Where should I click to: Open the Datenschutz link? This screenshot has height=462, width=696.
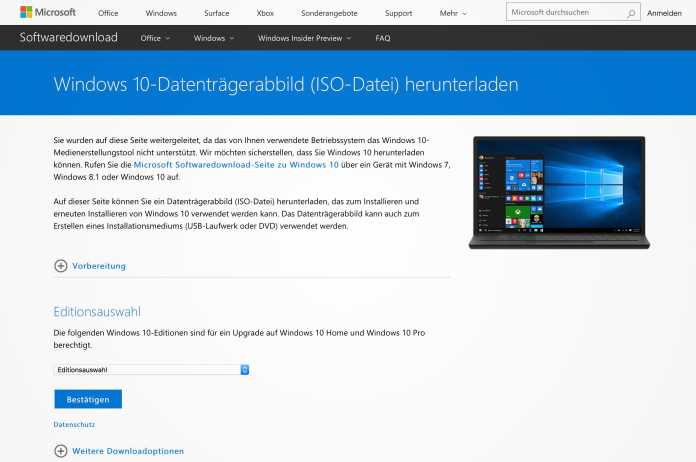(72, 425)
